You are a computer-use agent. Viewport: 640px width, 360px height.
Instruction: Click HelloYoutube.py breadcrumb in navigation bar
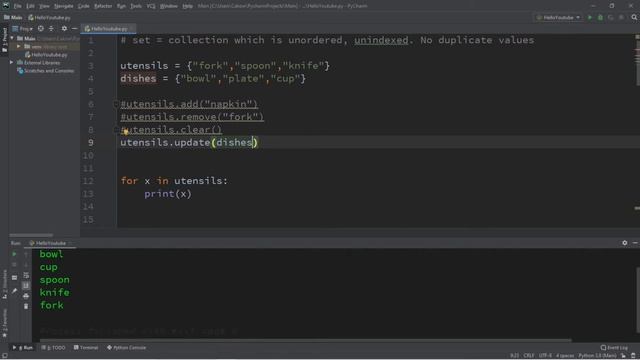pyautogui.click(x=49, y=18)
